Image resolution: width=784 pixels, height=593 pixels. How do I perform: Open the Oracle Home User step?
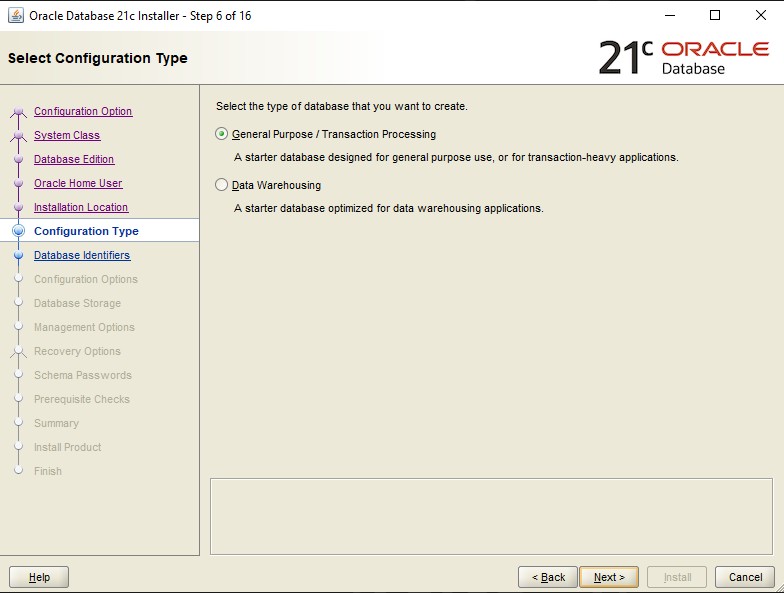click(x=78, y=183)
